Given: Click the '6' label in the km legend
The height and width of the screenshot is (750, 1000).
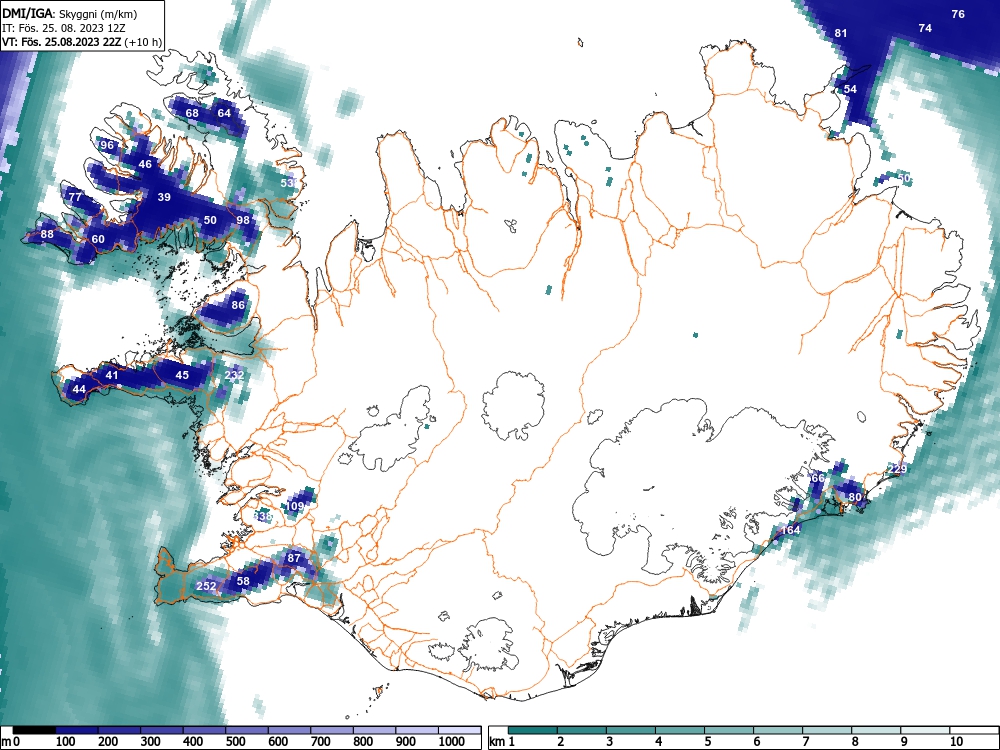Looking at the screenshot, I should click(757, 742).
